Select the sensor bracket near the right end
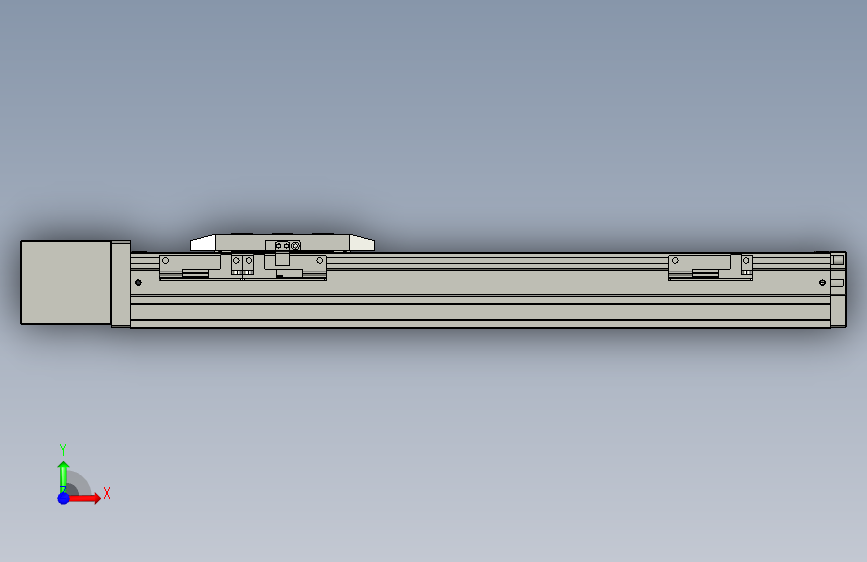Viewport: 867px width, 562px height. point(710,267)
